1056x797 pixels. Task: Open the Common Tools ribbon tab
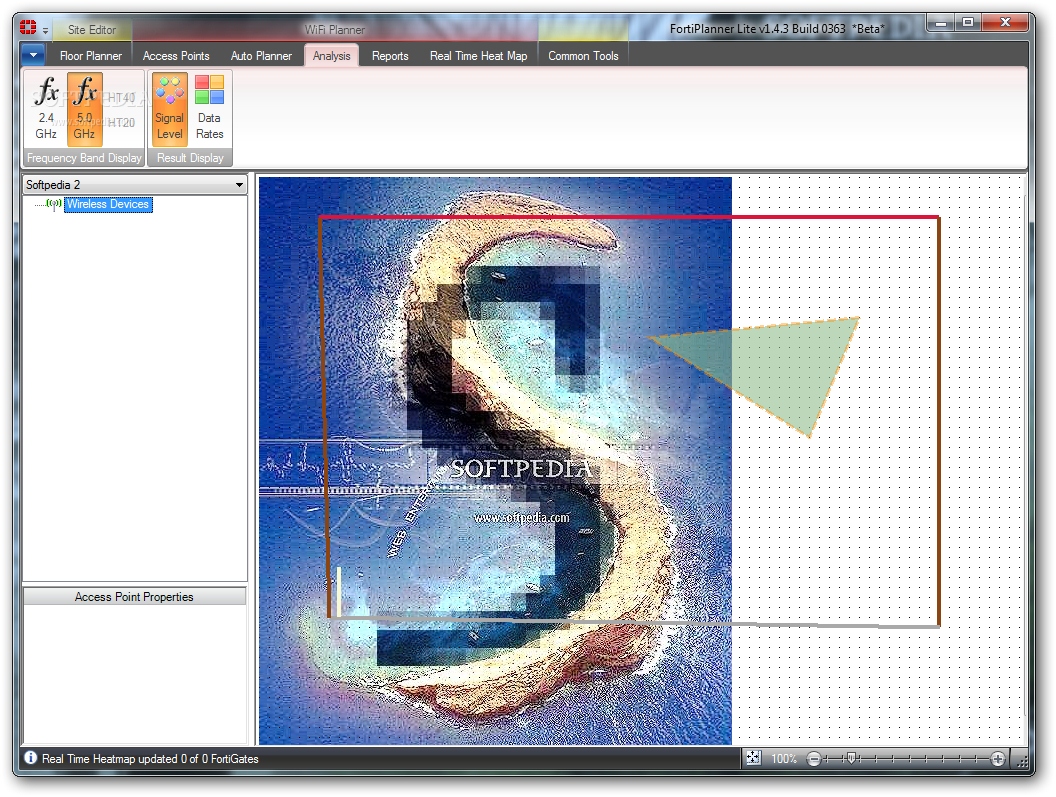[583, 56]
